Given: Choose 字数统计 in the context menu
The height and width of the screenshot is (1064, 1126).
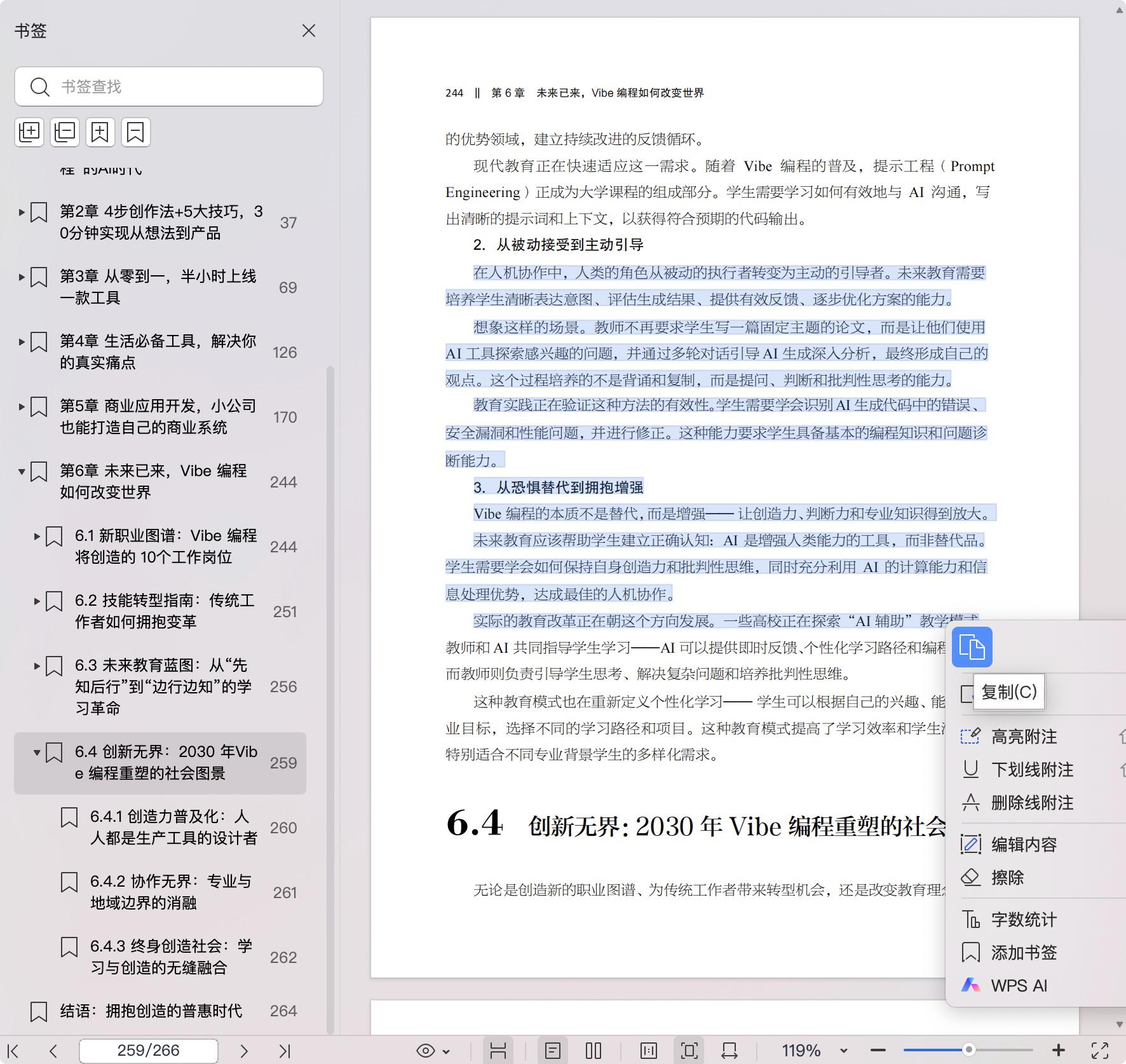Looking at the screenshot, I should click(x=1023, y=920).
